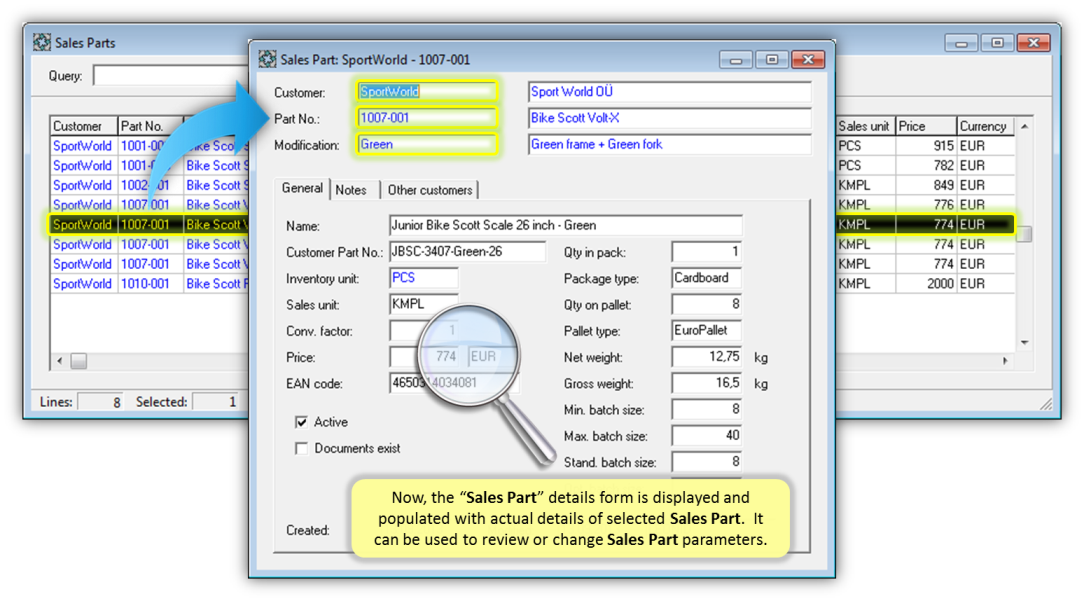This screenshot has height=601, width=1084.
Task: Click the Stand. batch size field
Action: pos(707,462)
